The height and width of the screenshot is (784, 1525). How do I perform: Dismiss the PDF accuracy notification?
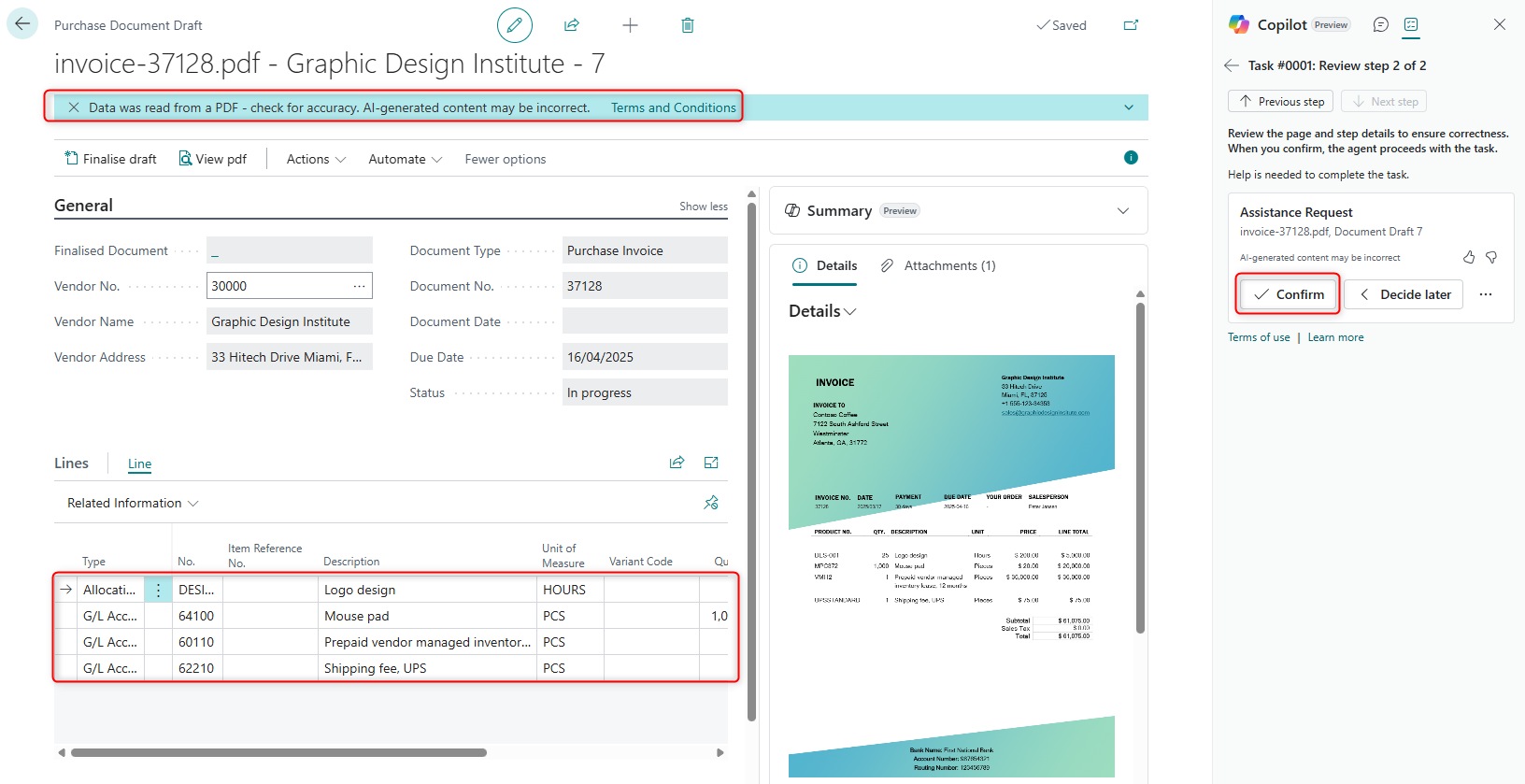coord(74,107)
